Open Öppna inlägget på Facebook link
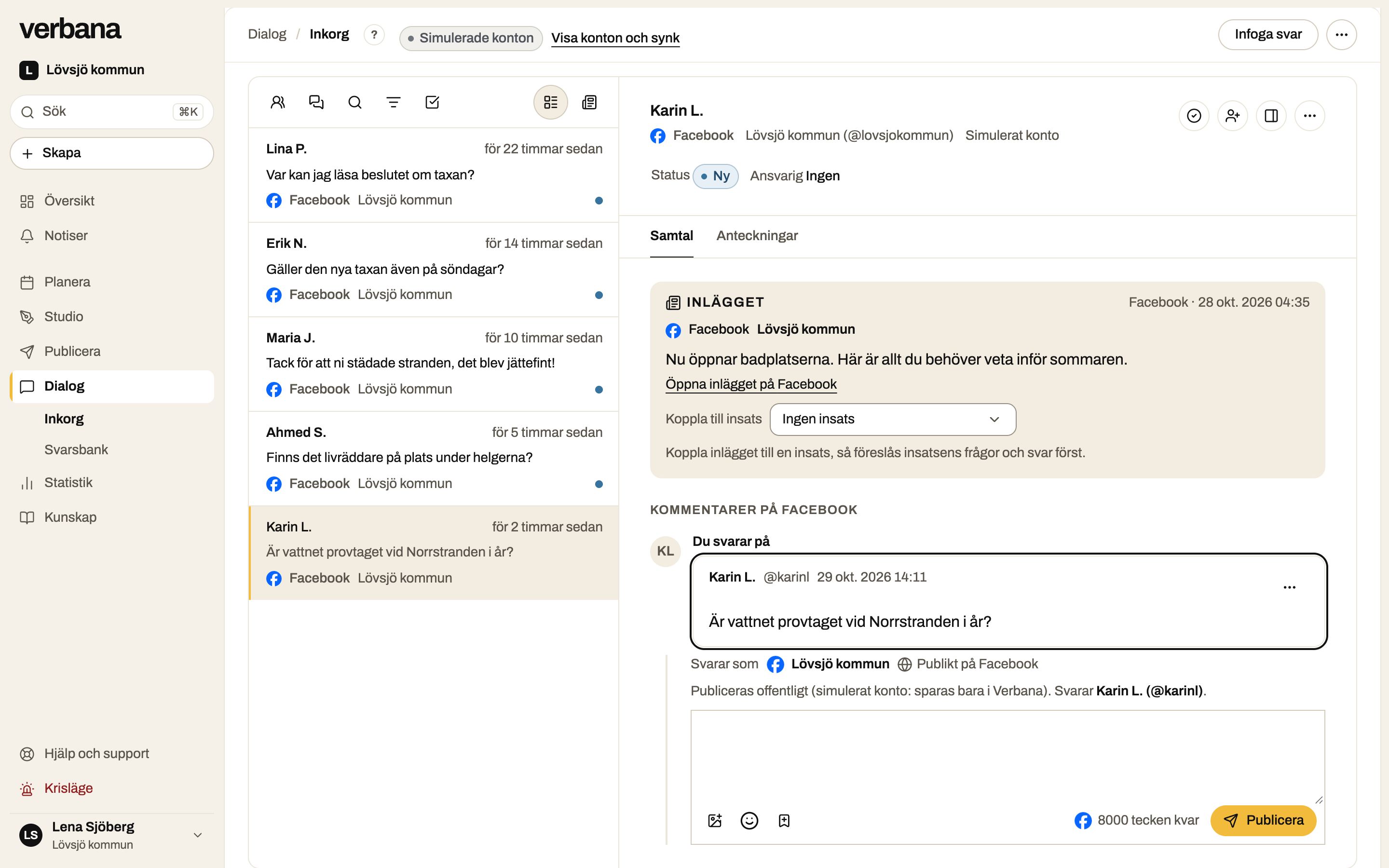 tap(751, 384)
